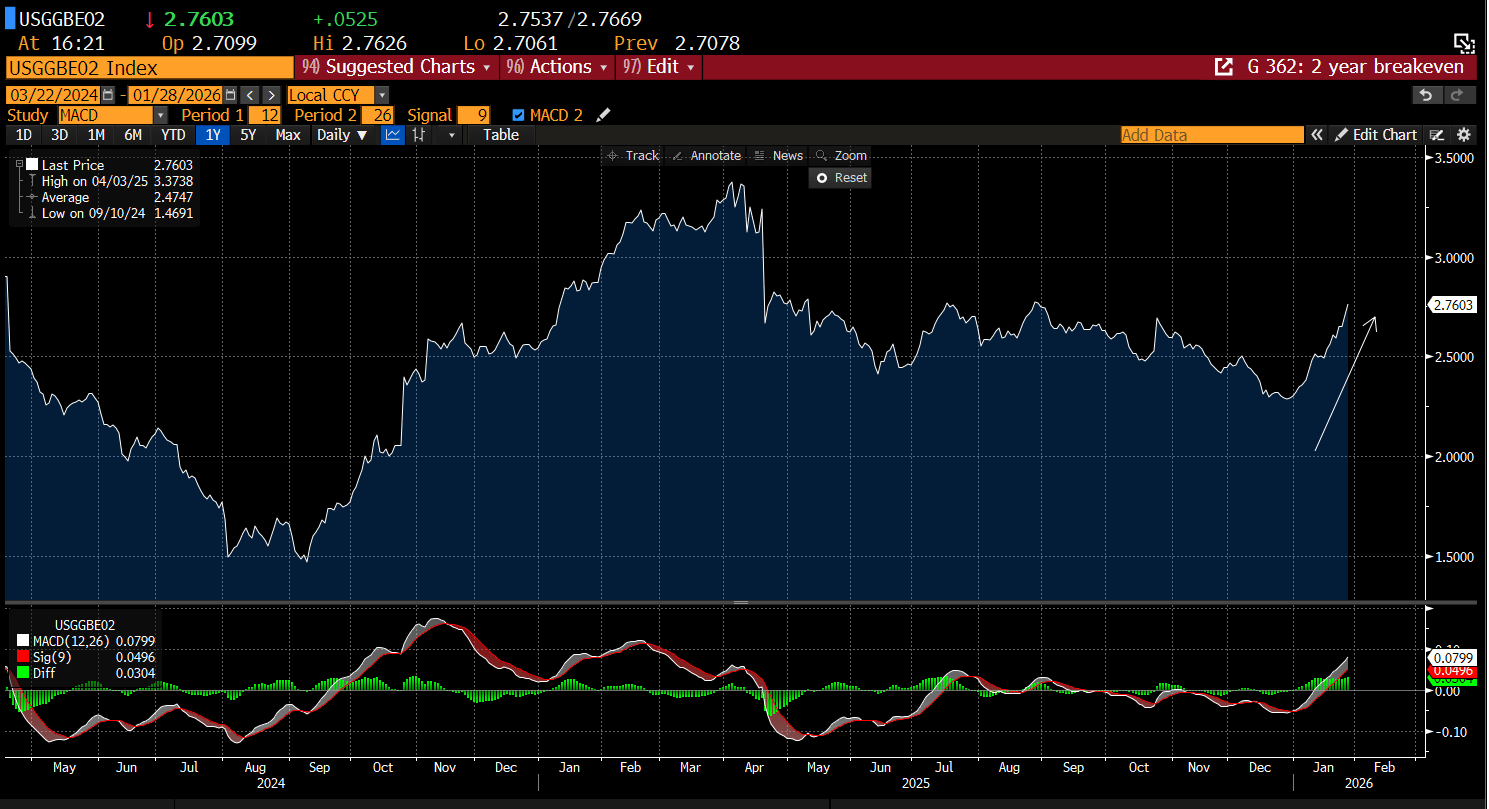Click the 2.7603 last price axis label
Screen dimensions: 1489x809
pos(1453,305)
